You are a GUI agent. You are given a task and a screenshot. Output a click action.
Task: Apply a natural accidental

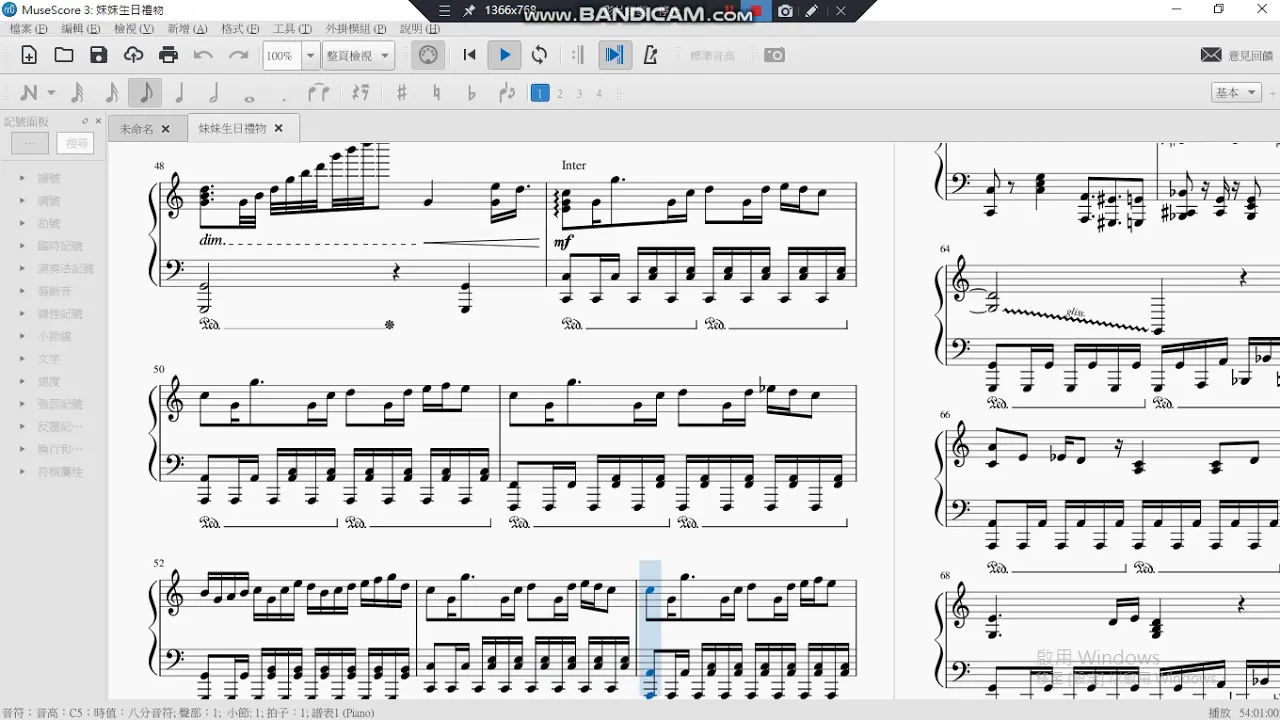click(x=437, y=93)
